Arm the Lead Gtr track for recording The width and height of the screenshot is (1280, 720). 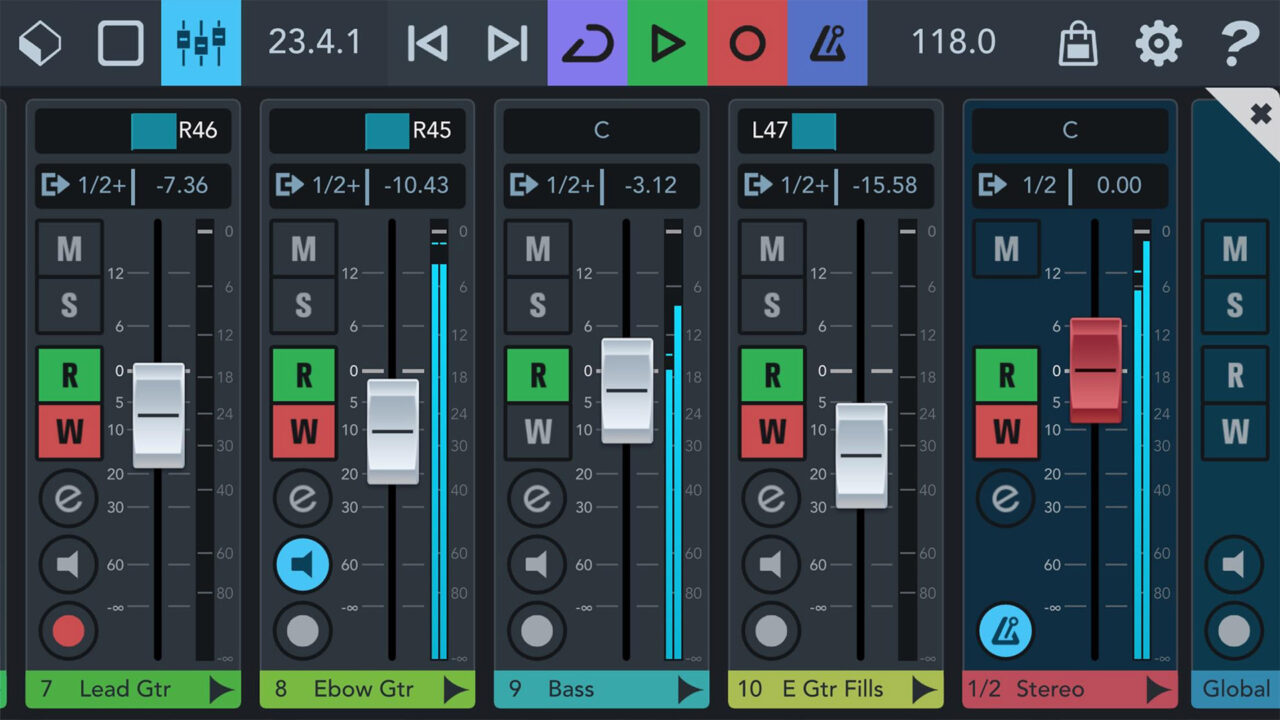[x=69, y=631]
